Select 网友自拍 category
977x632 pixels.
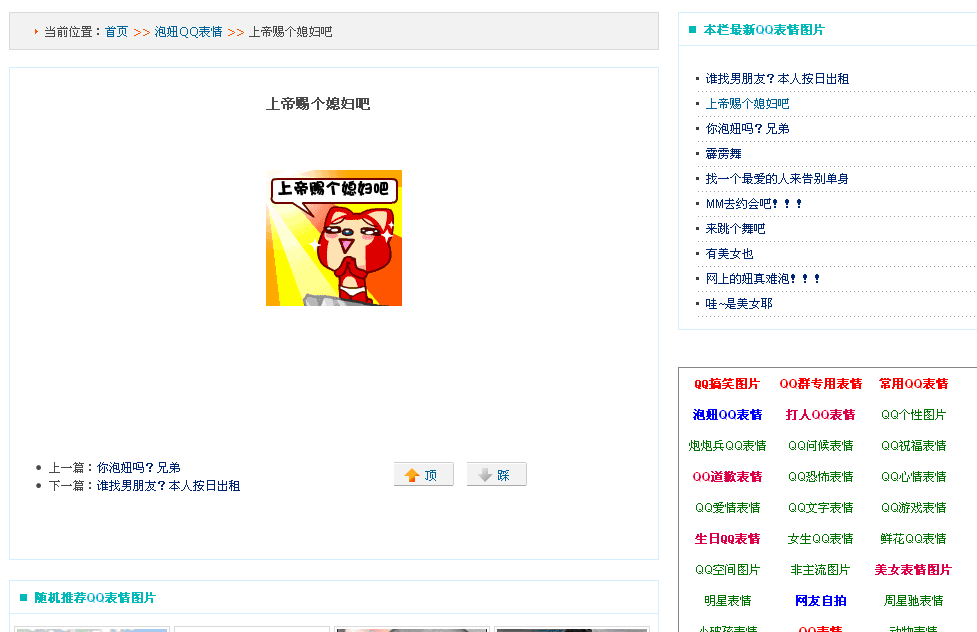[821, 600]
